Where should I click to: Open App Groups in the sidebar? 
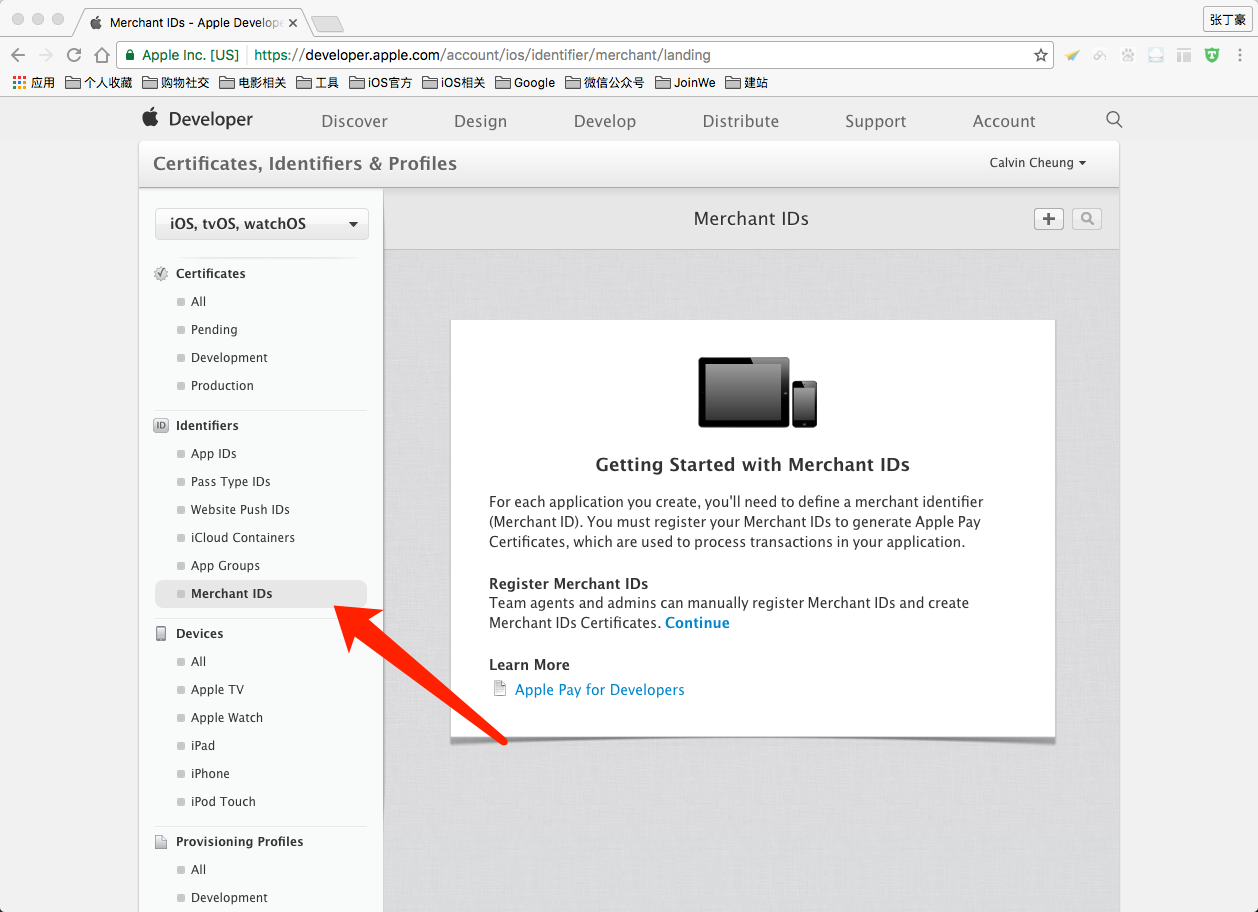tap(225, 565)
